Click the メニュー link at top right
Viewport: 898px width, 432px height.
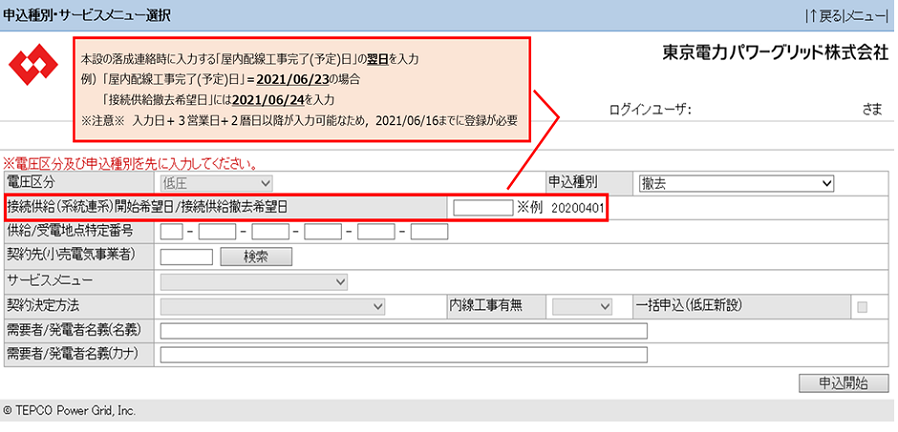tap(865, 16)
